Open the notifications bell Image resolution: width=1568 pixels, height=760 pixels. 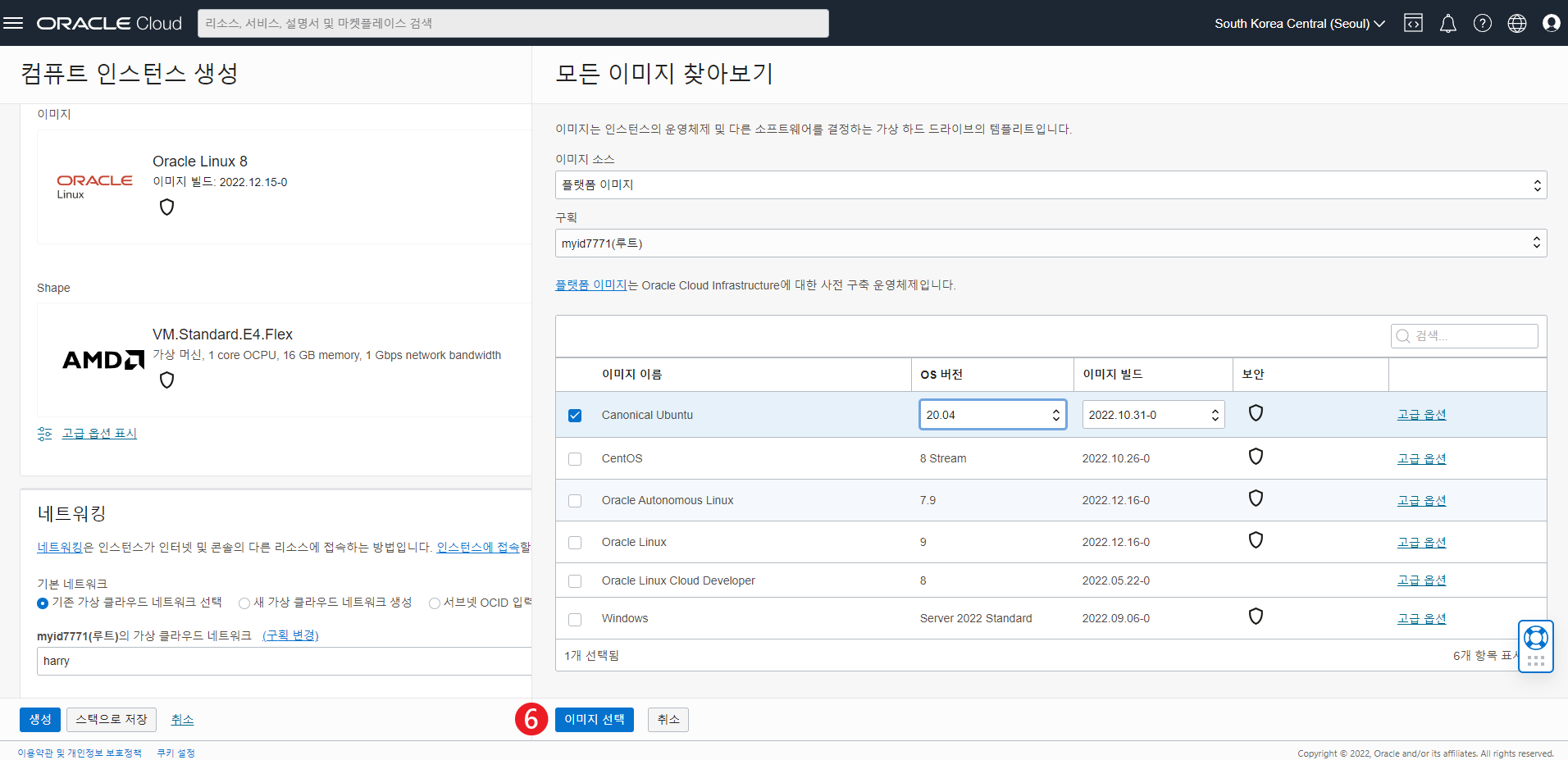1448,23
